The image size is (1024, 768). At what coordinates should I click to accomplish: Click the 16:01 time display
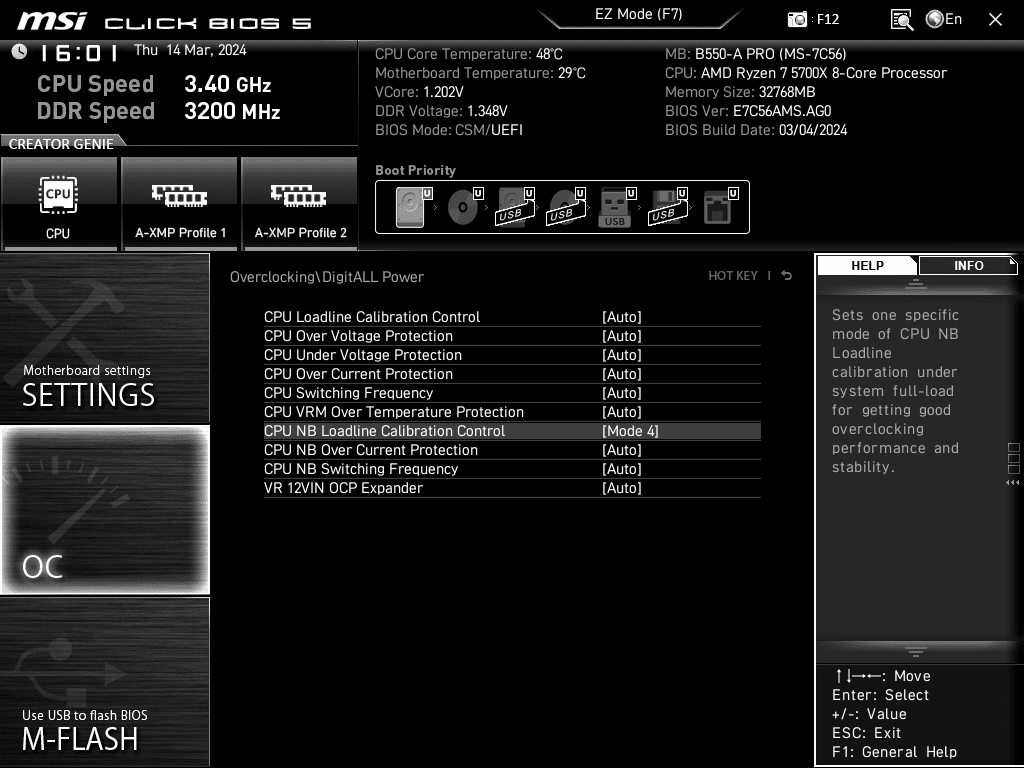[x=78, y=52]
